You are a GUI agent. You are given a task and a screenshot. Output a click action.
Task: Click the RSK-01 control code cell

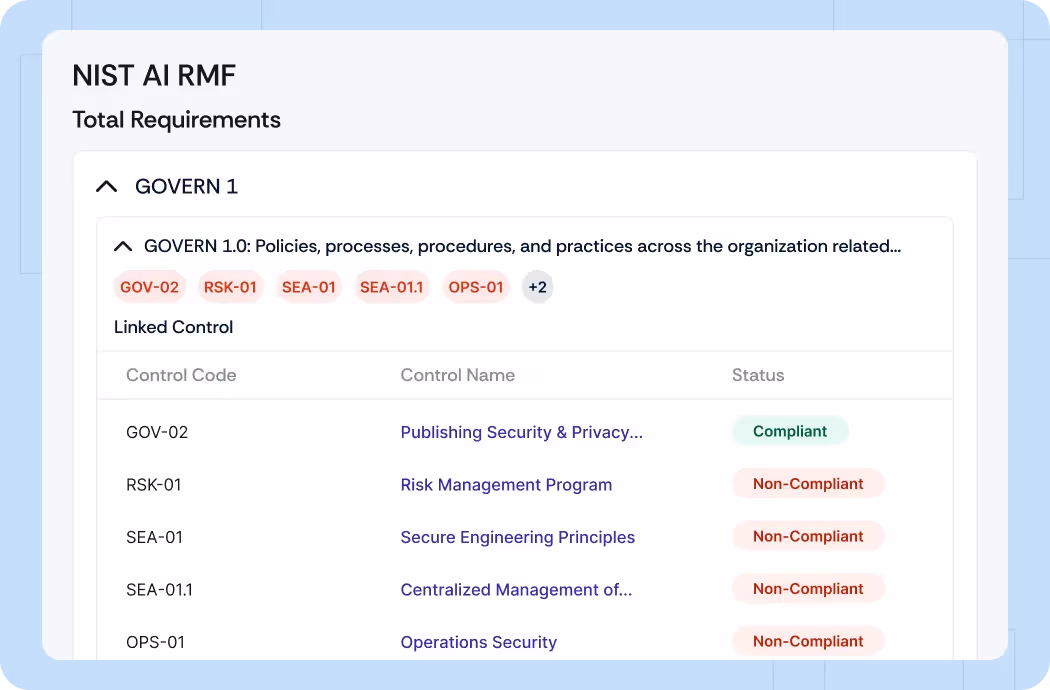154,484
